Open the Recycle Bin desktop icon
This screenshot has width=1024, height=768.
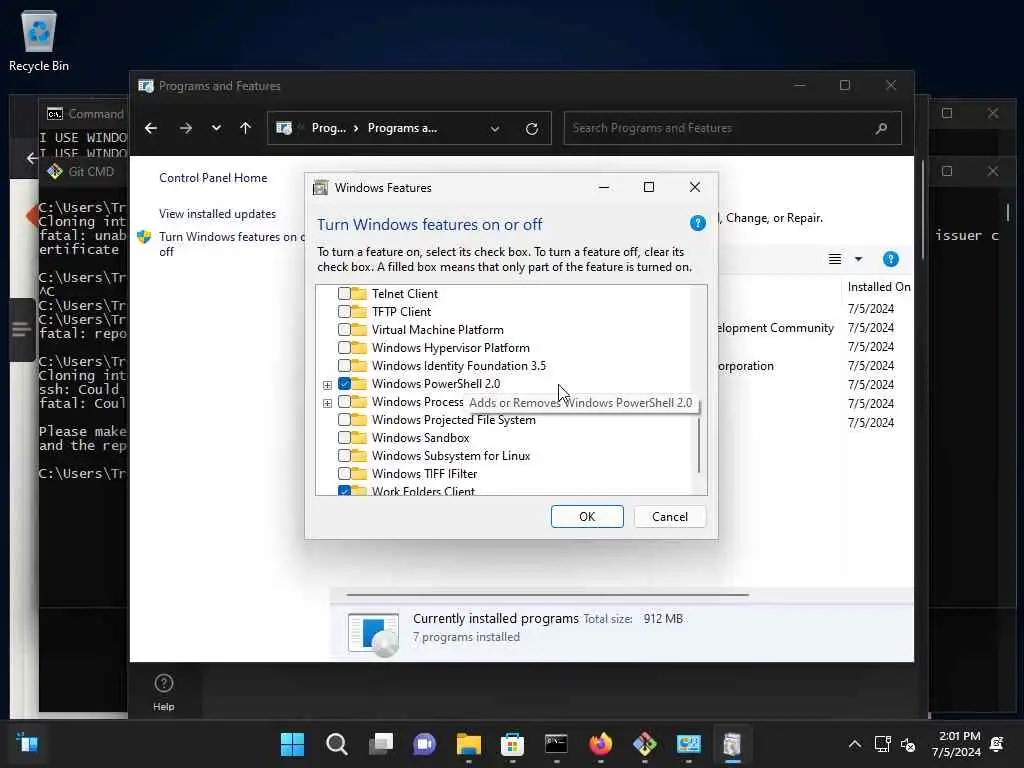39,40
